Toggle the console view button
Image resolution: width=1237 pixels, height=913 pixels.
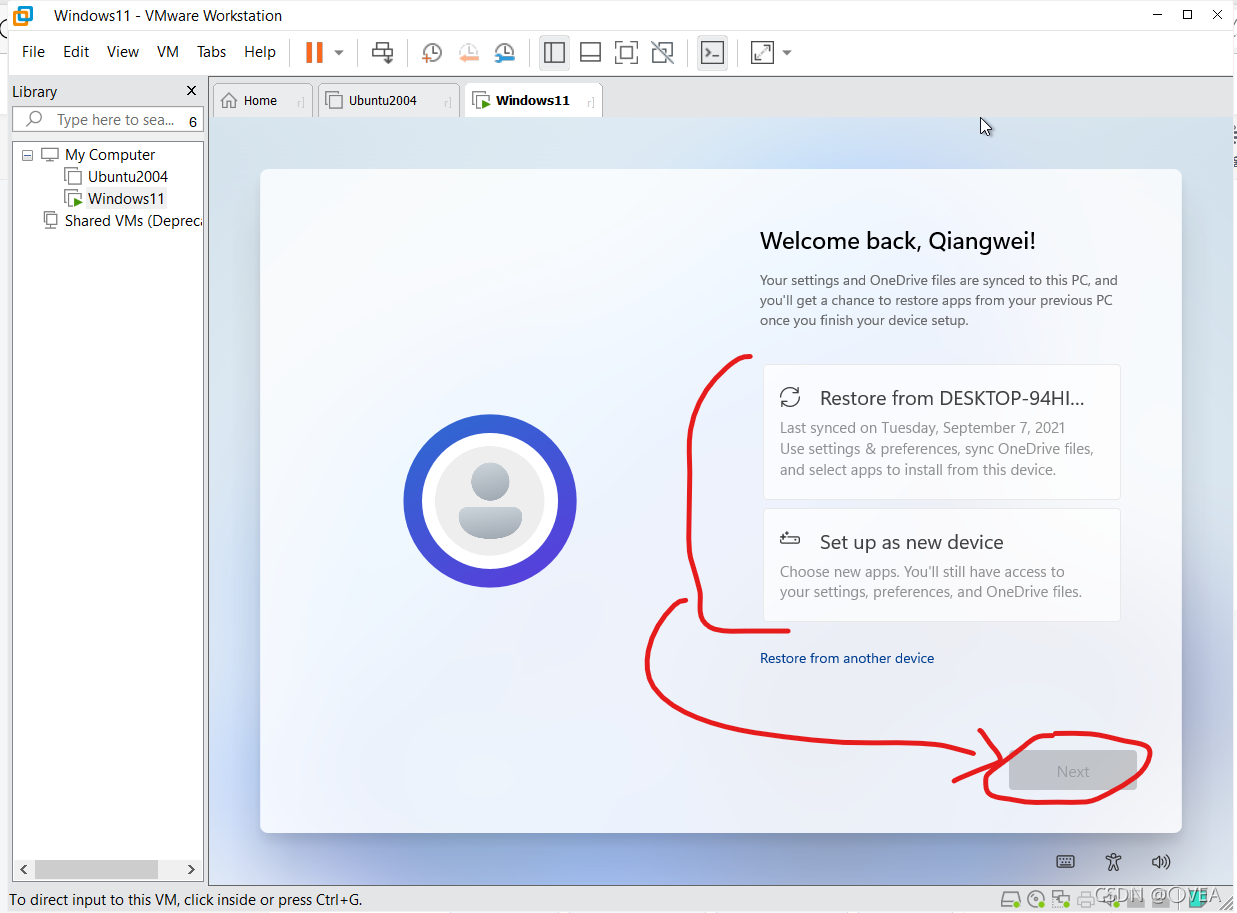pos(712,52)
